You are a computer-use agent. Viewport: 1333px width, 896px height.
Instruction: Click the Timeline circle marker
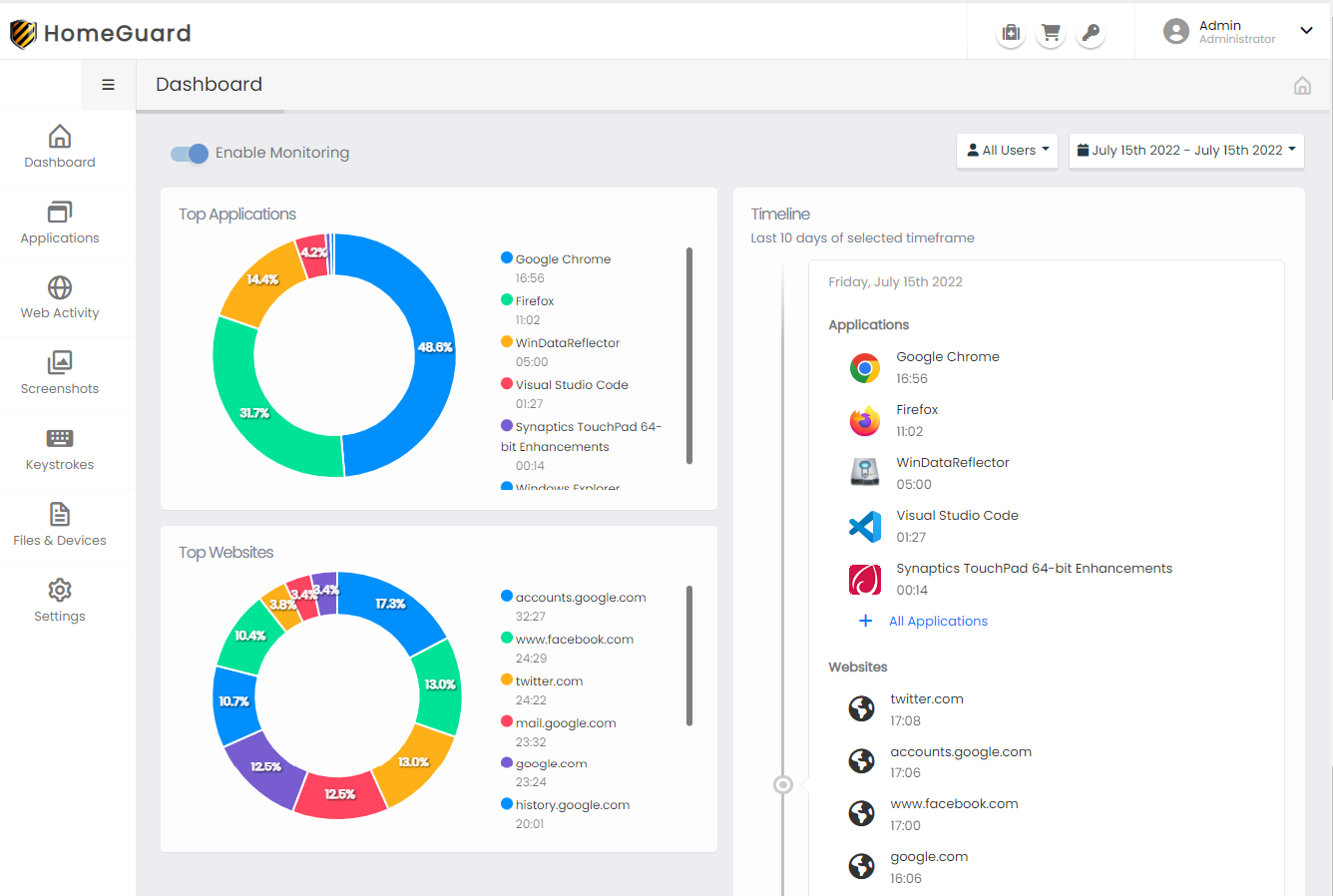click(x=783, y=785)
